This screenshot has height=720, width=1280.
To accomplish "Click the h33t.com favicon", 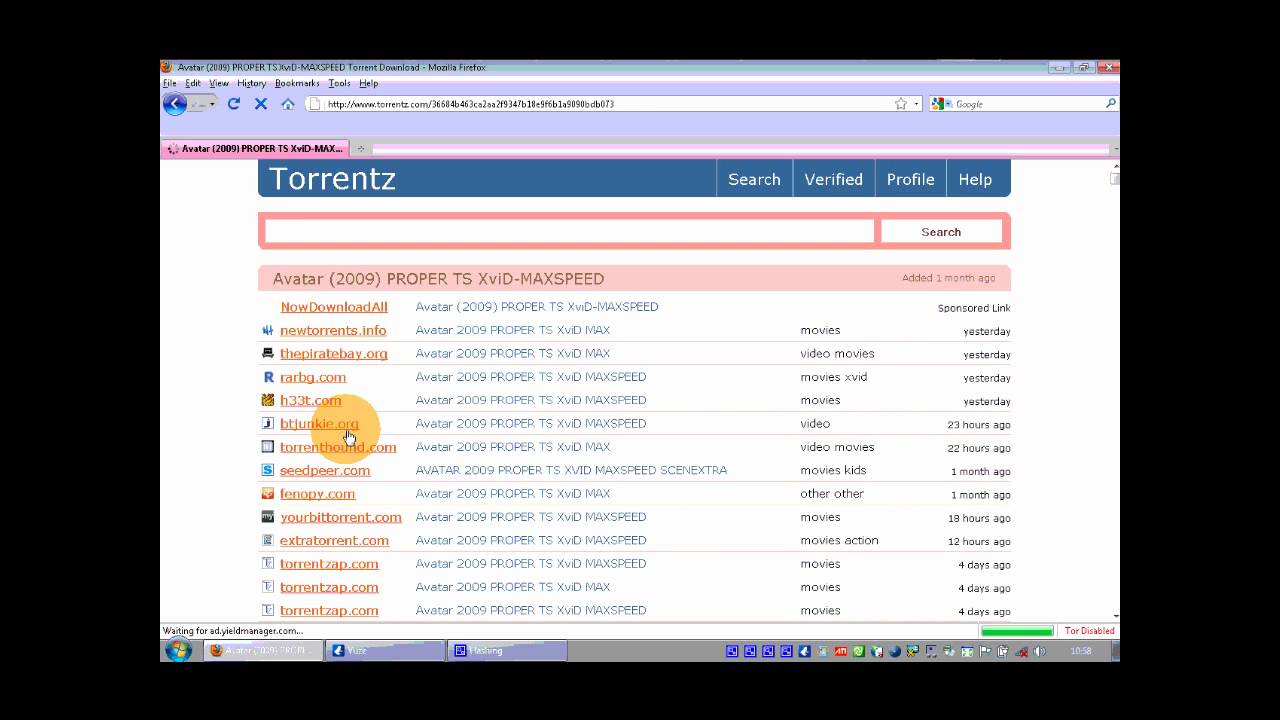I will tap(267, 400).
